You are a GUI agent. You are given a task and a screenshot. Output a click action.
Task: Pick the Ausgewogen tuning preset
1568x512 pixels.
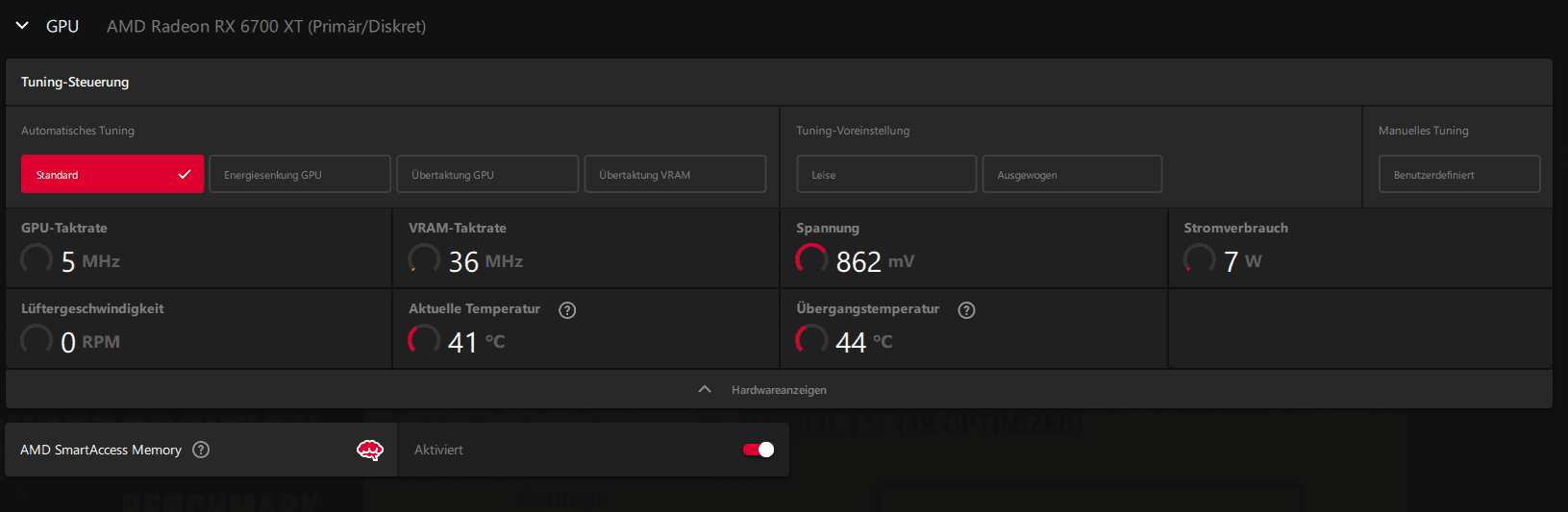(1072, 174)
